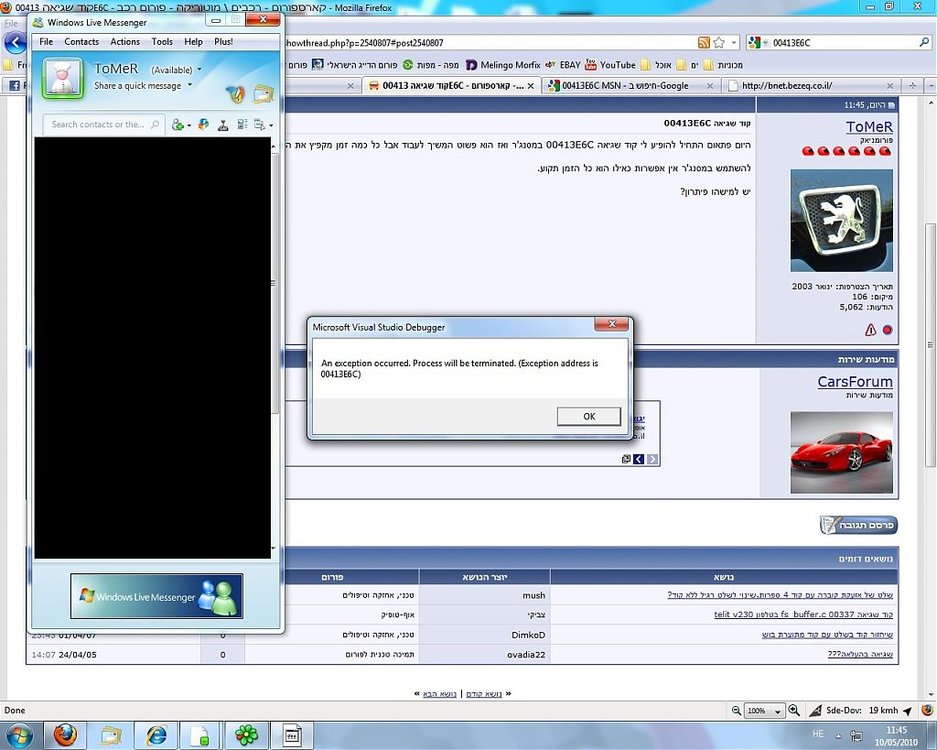937x750 pixels.
Task: Open the Contacts menu in Messenger
Action: pos(81,41)
